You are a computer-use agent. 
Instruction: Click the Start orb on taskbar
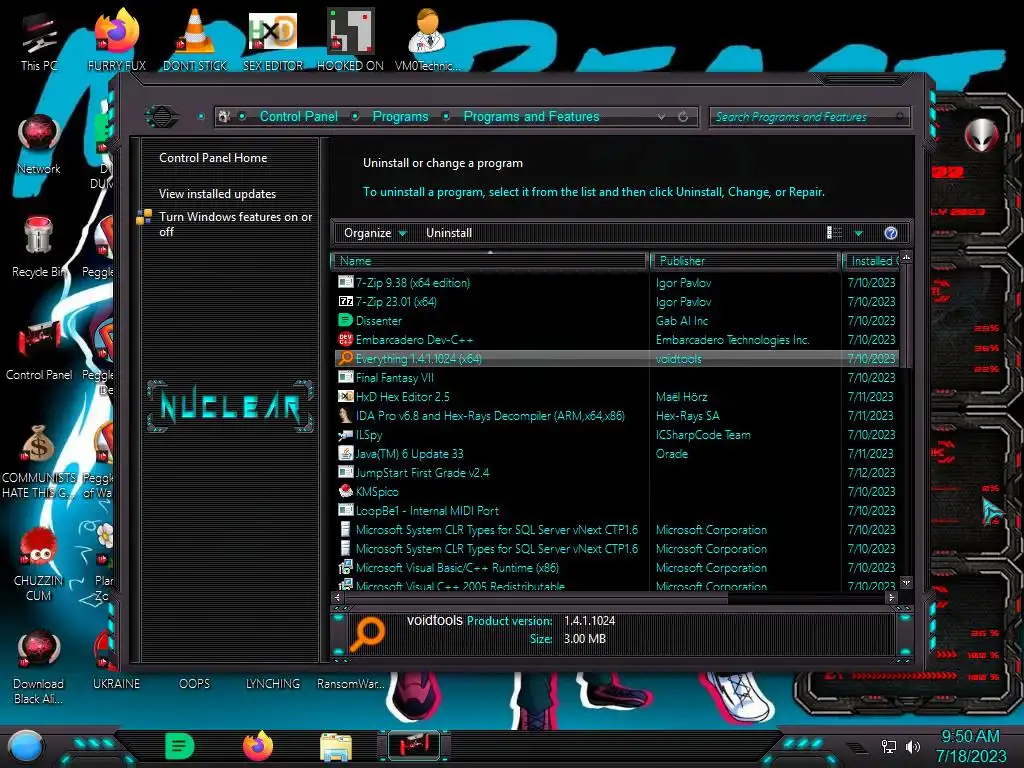(26, 746)
